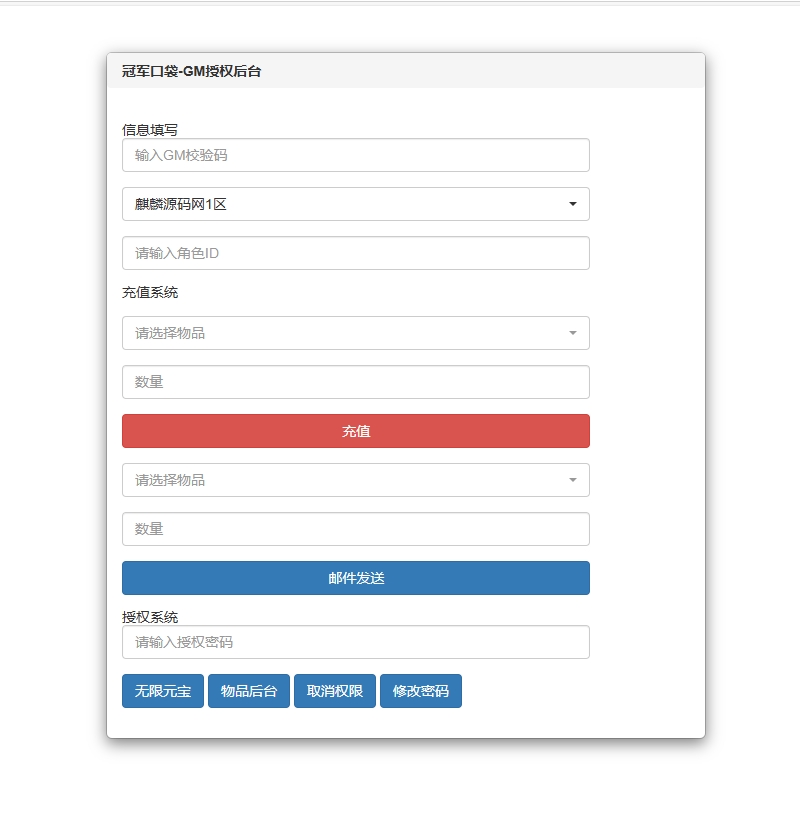Viewport: 800px width, 813px height.
Task: Click the 授权系统 section label
Action: (150, 617)
